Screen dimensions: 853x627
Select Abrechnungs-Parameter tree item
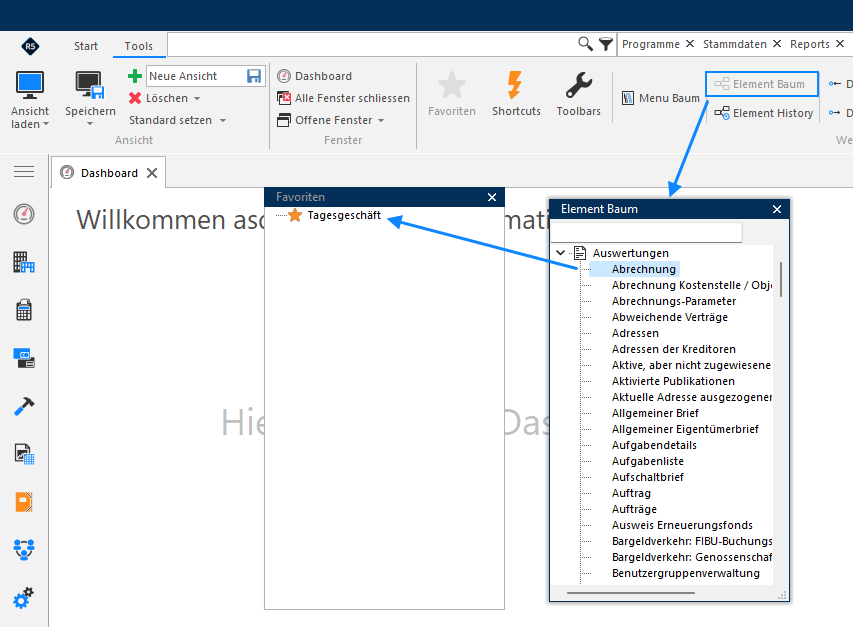click(673, 301)
